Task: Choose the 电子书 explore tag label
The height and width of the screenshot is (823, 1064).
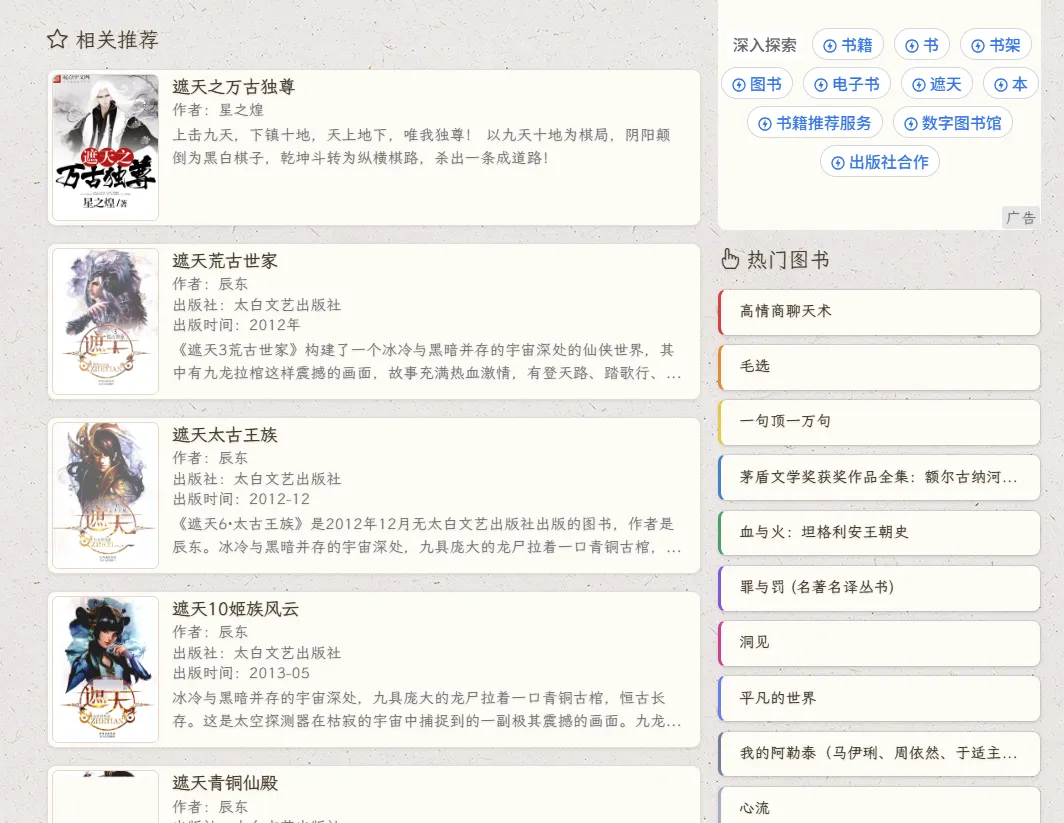Action: click(x=856, y=84)
